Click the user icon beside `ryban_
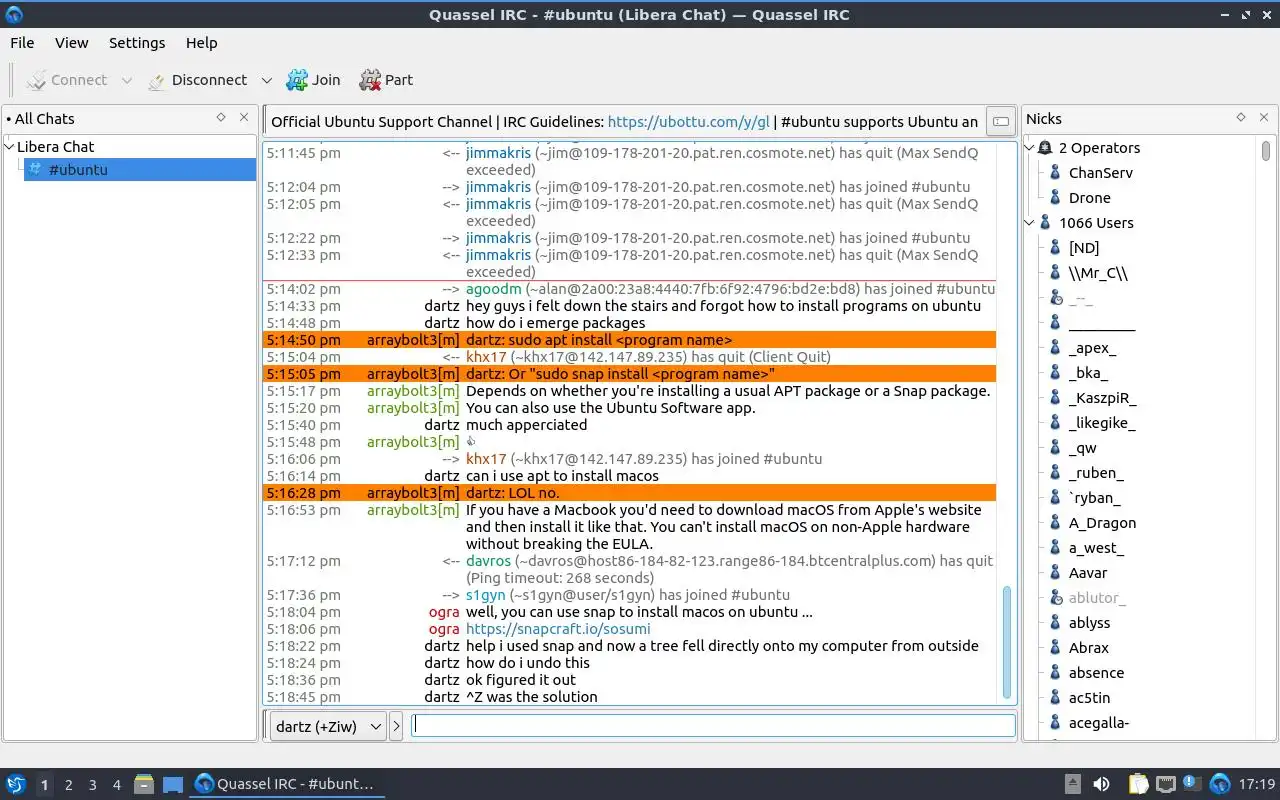 click(x=1055, y=498)
